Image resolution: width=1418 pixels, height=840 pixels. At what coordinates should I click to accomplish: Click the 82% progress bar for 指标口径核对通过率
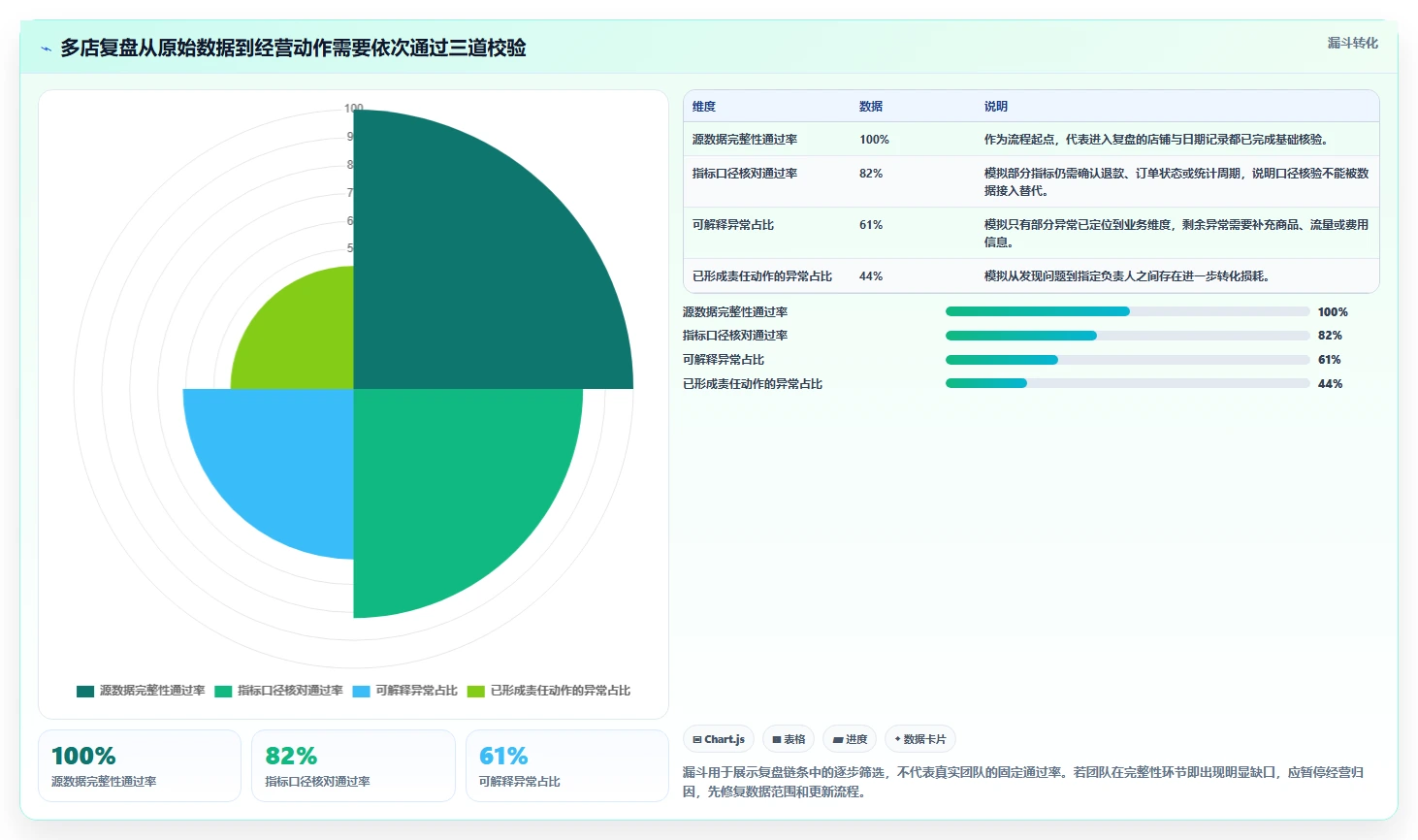click(x=1127, y=336)
